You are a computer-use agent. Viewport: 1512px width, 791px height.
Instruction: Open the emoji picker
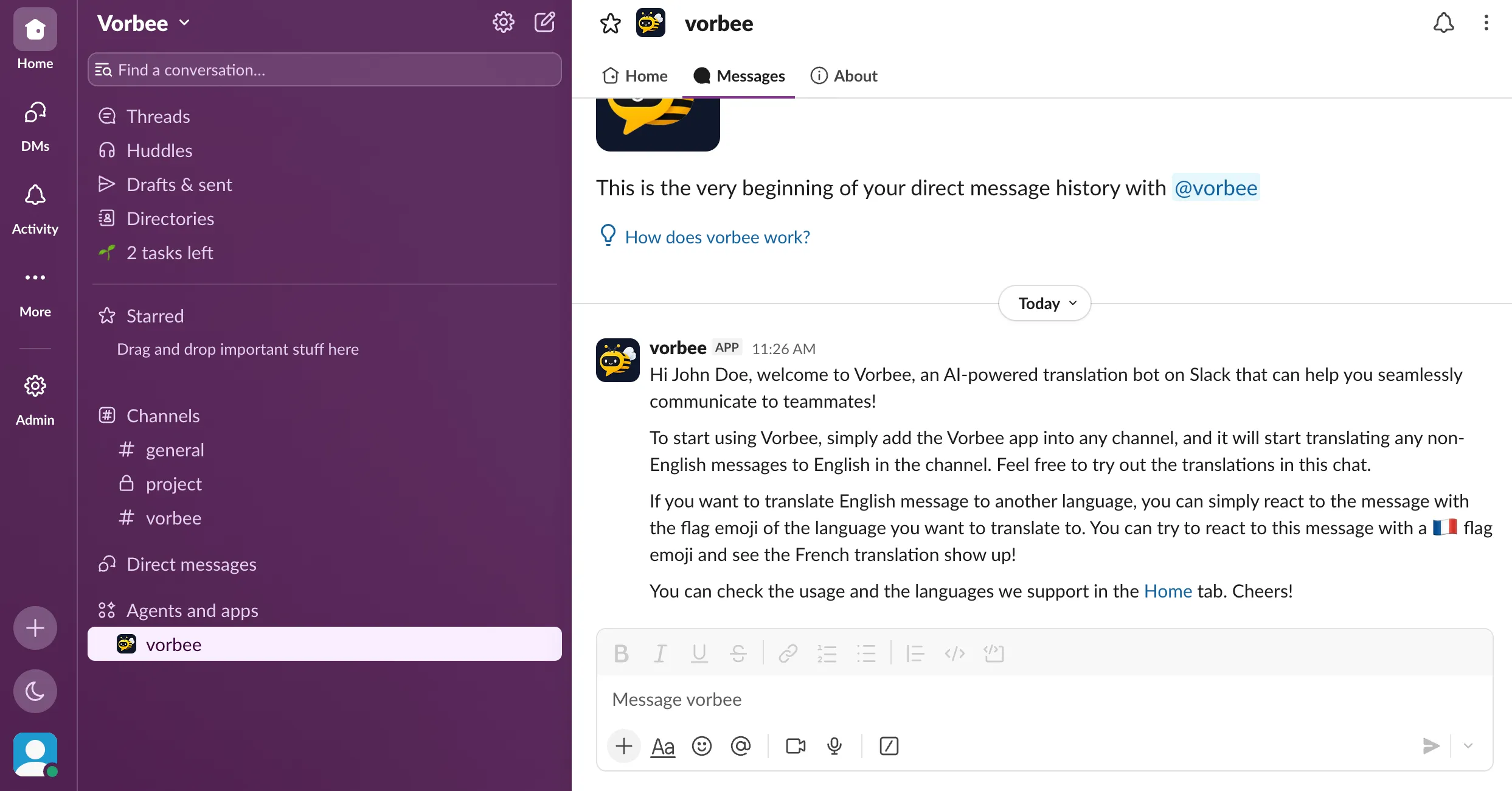[702, 746]
